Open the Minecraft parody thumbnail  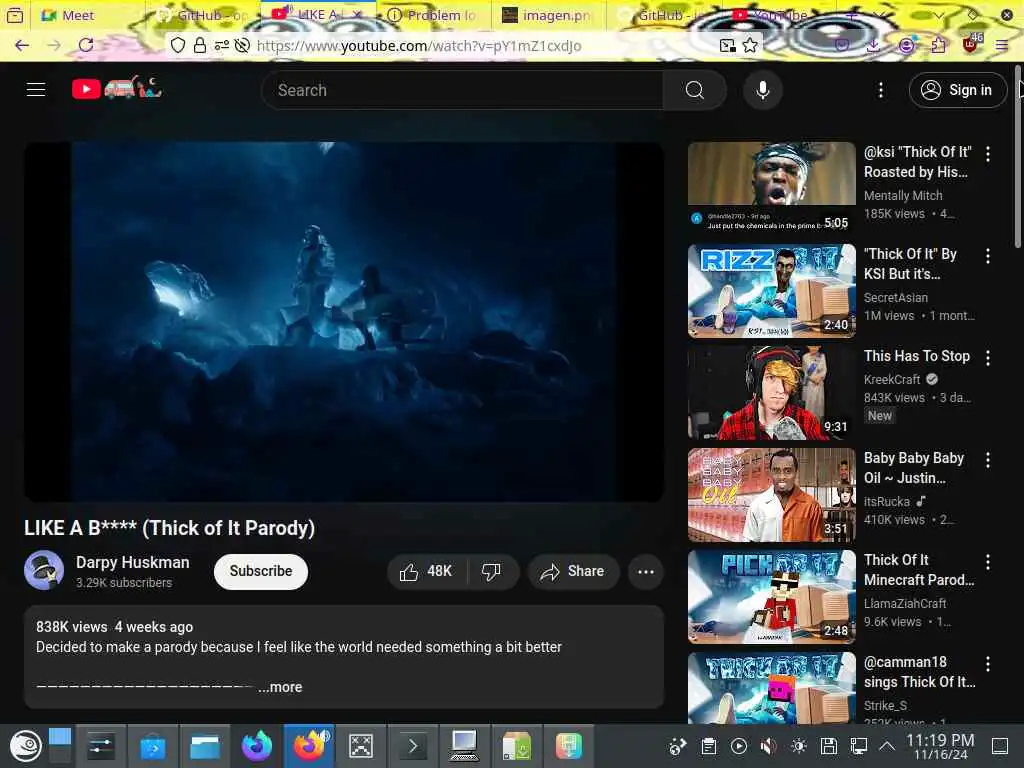tap(771, 597)
